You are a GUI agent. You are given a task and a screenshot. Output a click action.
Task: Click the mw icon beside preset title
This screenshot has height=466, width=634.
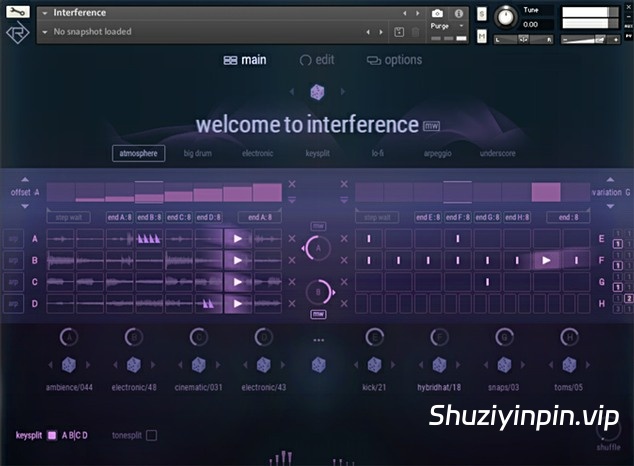click(x=431, y=126)
